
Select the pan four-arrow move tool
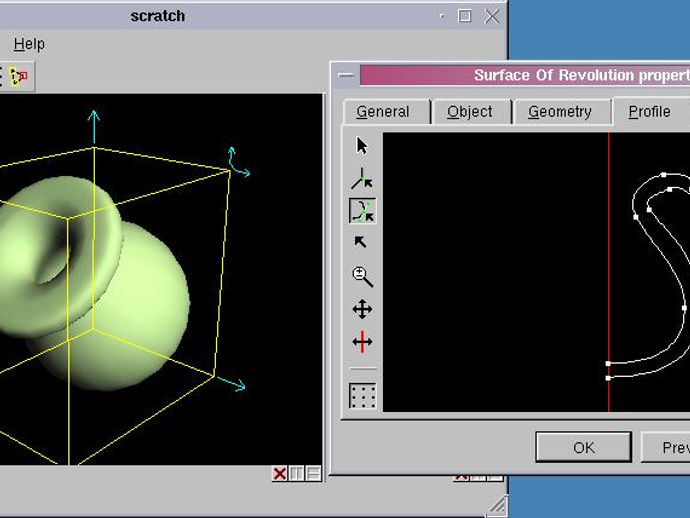tap(362, 309)
